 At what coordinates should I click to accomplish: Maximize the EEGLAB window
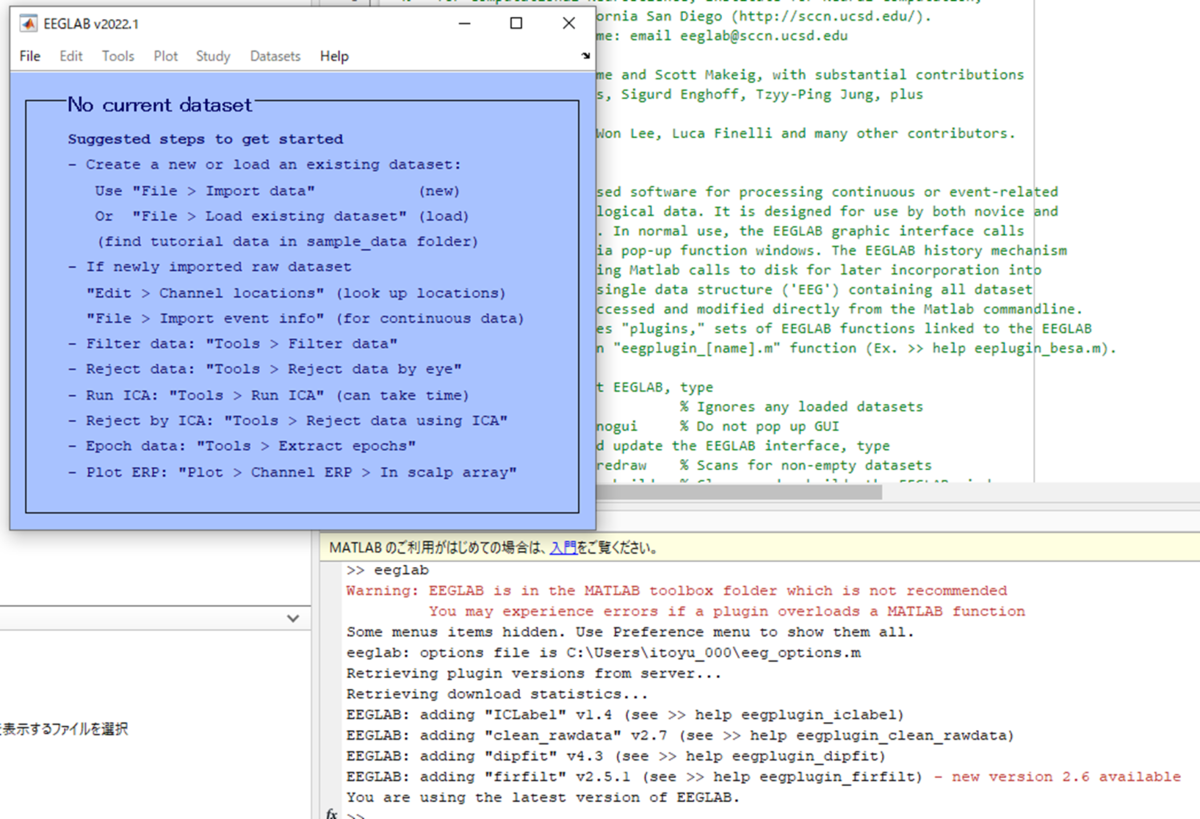(516, 23)
